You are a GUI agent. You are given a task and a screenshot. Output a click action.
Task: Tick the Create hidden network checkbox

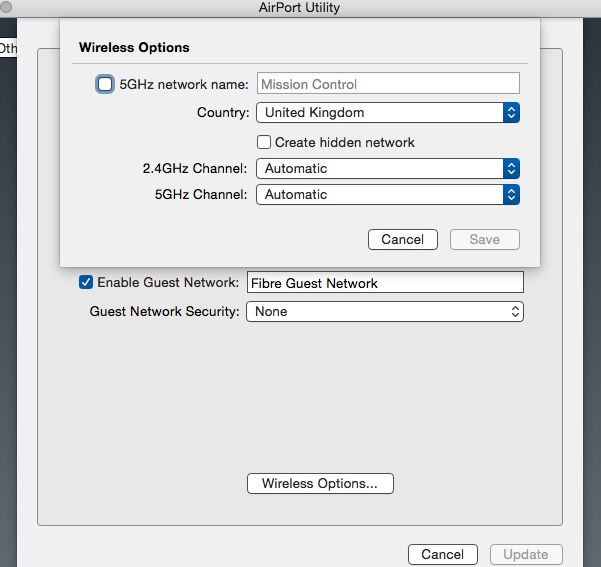[x=264, y=142]
